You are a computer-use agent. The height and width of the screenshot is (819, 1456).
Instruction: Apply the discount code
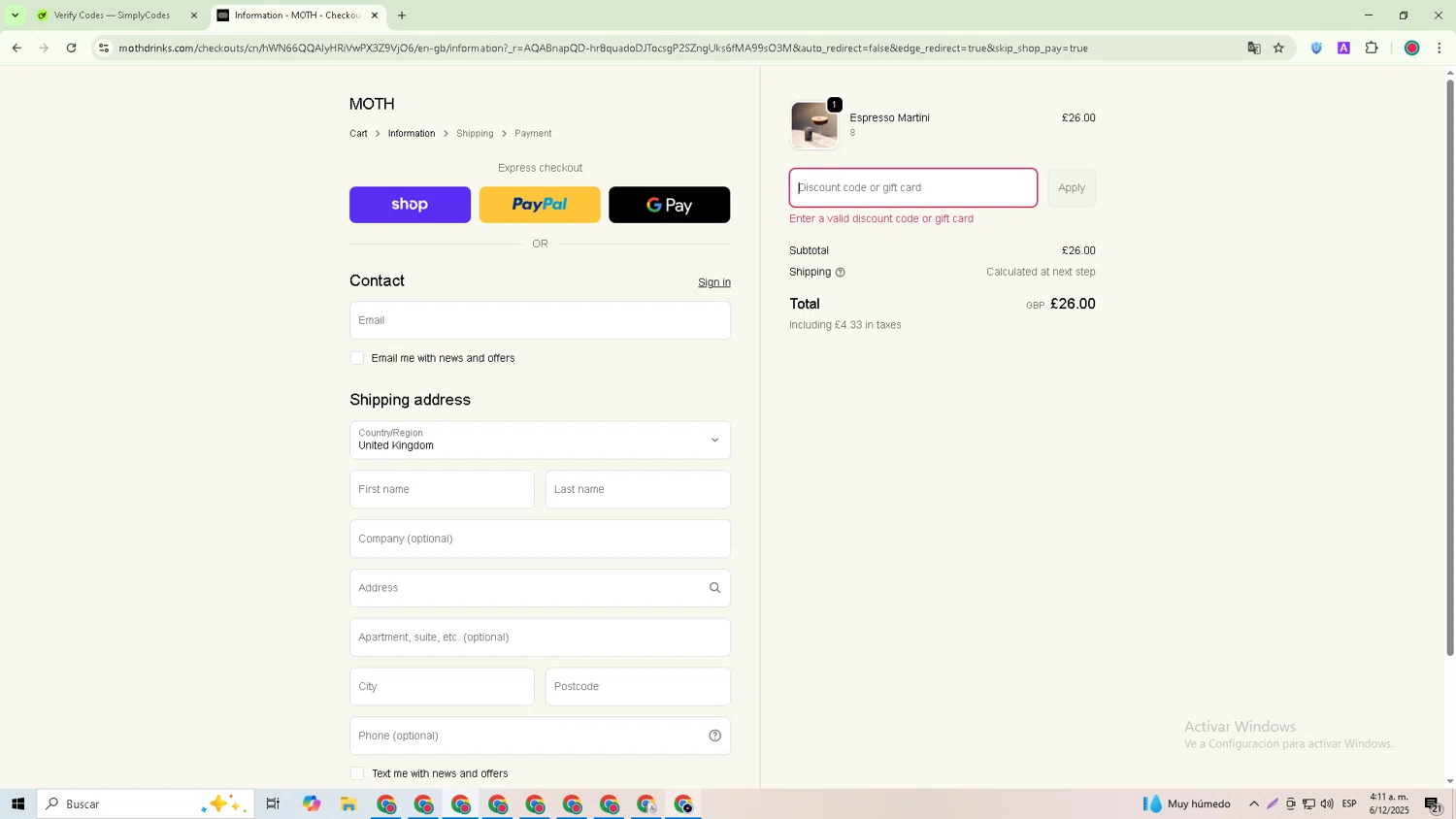(x=1072, y=188)
